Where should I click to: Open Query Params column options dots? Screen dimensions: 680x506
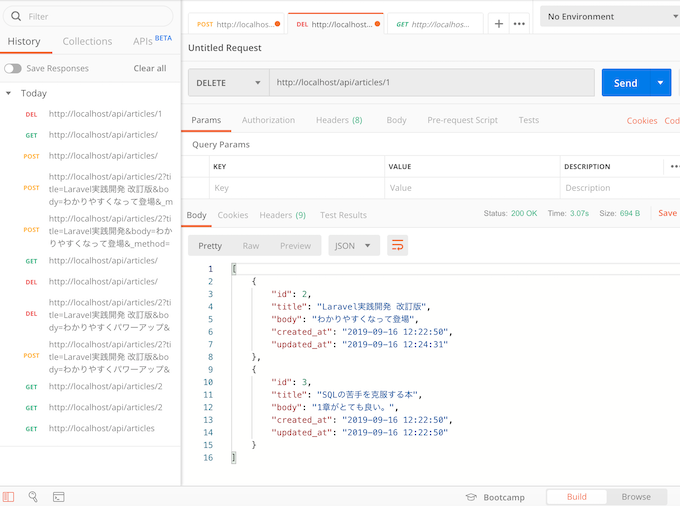[x=675, y=166]
